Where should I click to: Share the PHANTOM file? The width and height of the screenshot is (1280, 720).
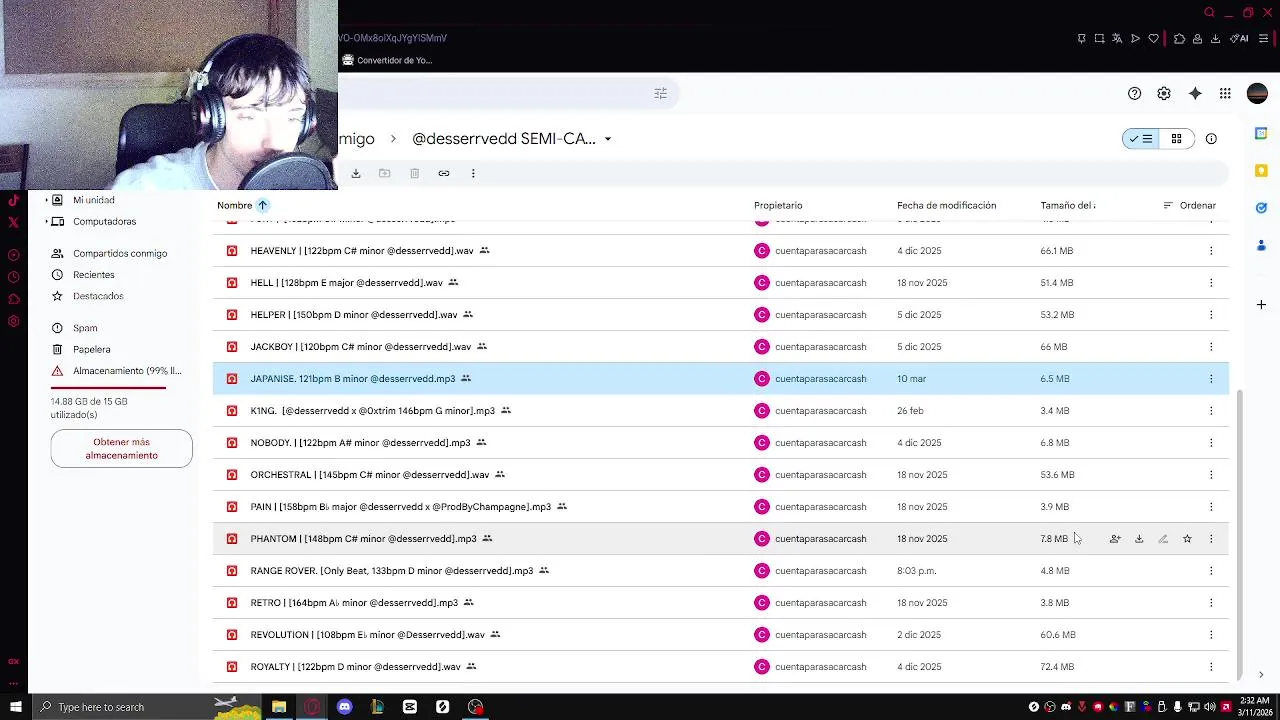coord(1115,539)
